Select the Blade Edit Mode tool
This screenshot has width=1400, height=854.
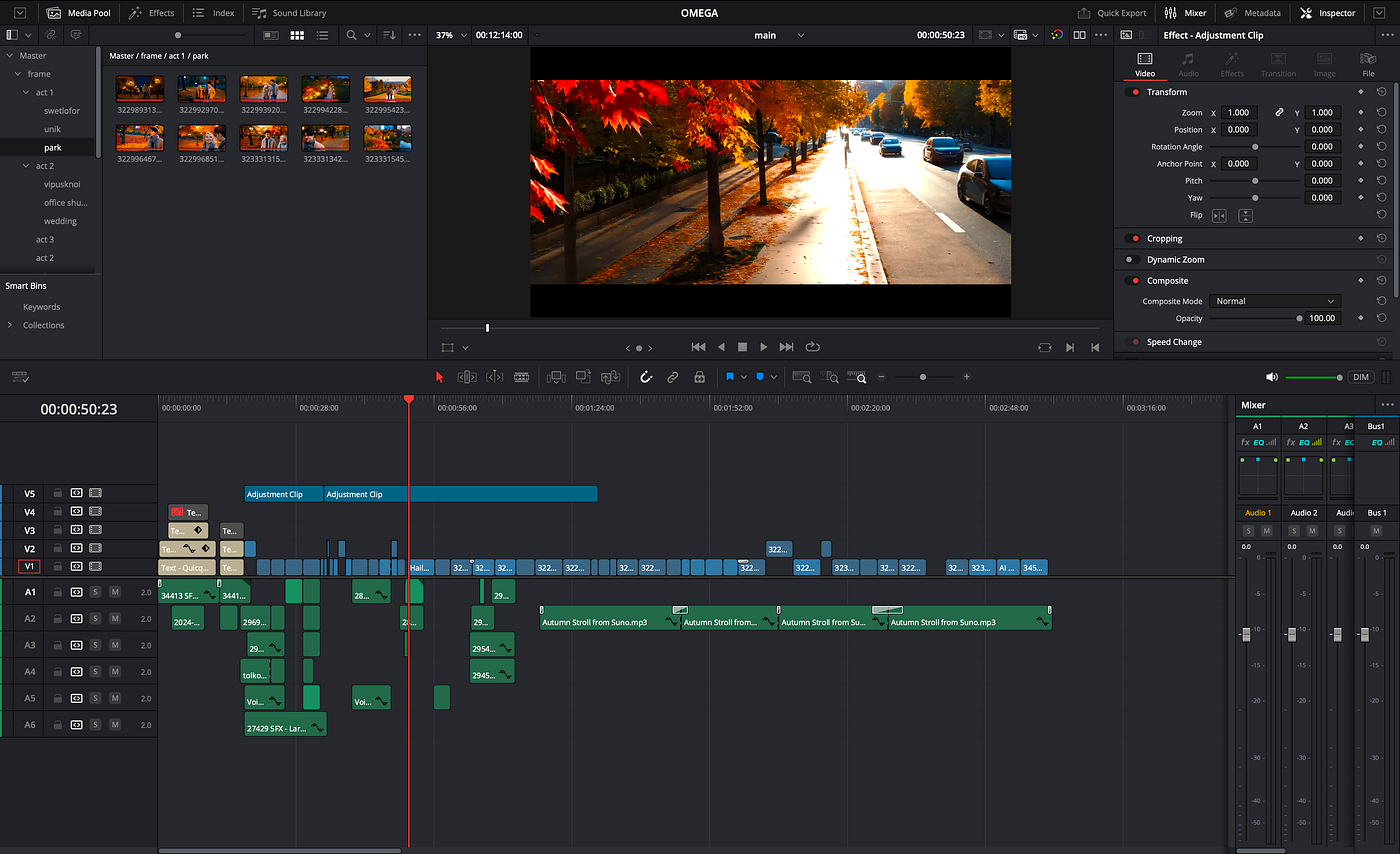pos(521,377)
